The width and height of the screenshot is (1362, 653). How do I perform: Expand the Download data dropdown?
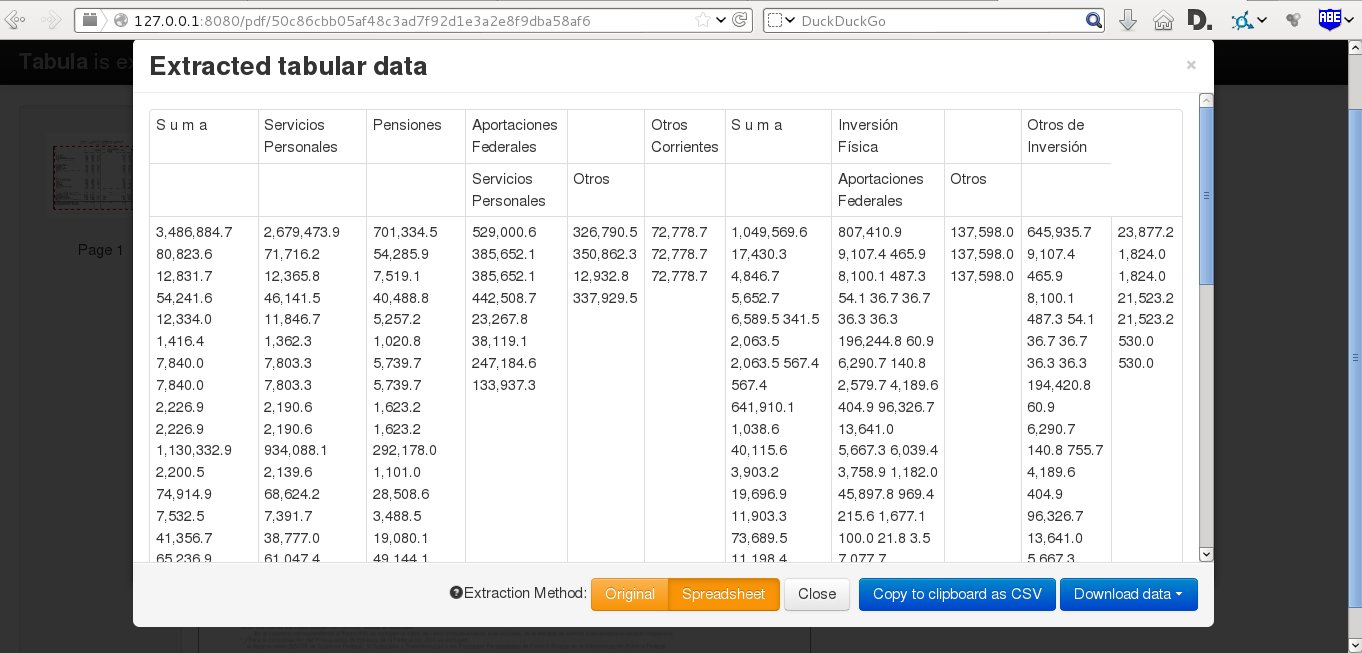point(1128,594)
